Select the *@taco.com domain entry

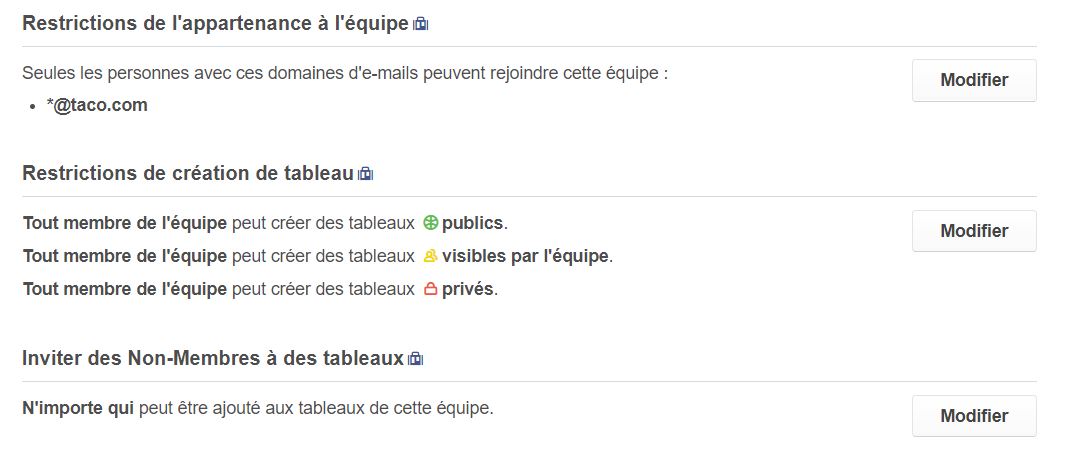[x=97, y=105]
